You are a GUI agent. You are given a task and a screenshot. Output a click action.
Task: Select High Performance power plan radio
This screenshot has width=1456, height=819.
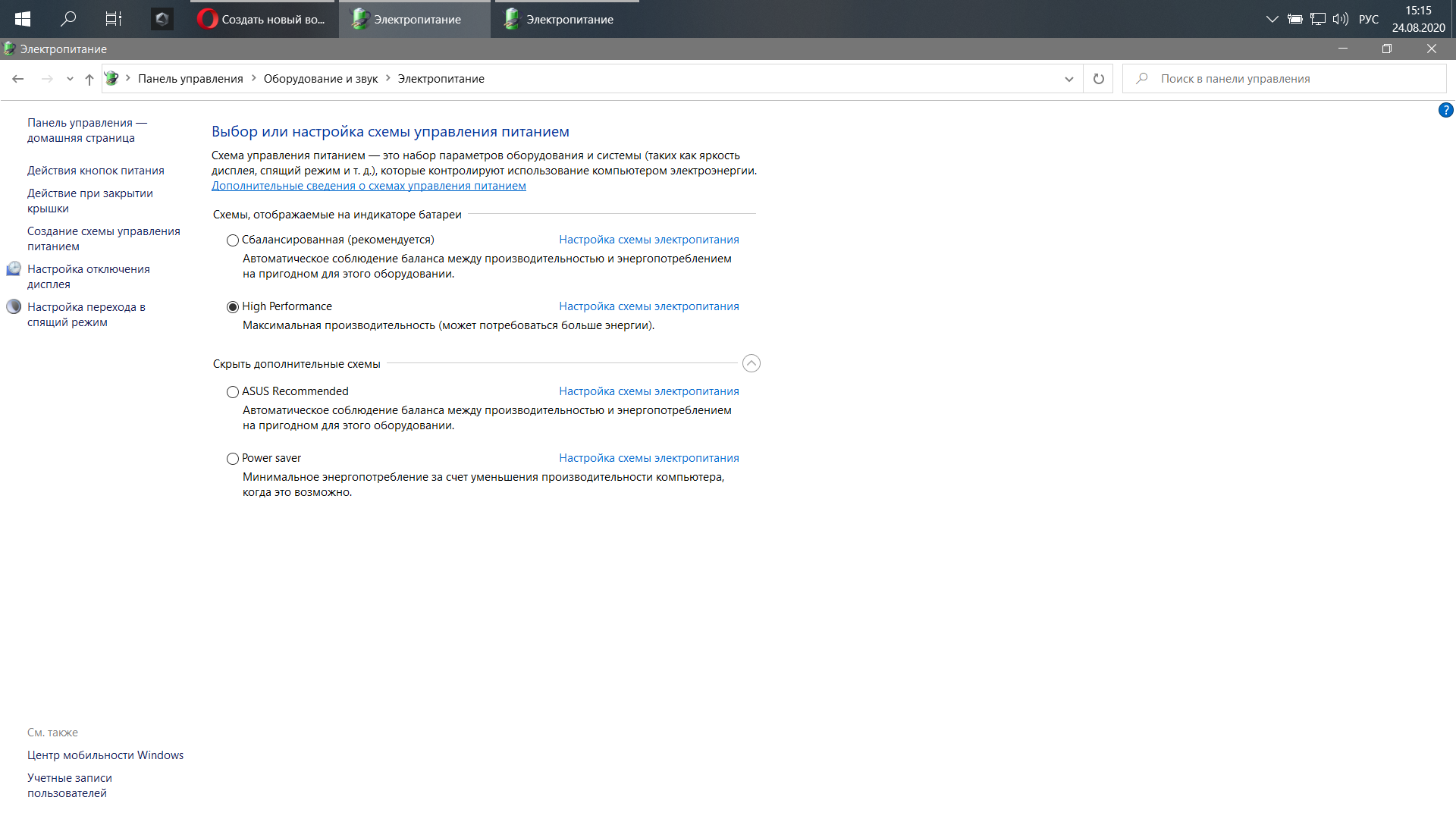coord(233,307)
